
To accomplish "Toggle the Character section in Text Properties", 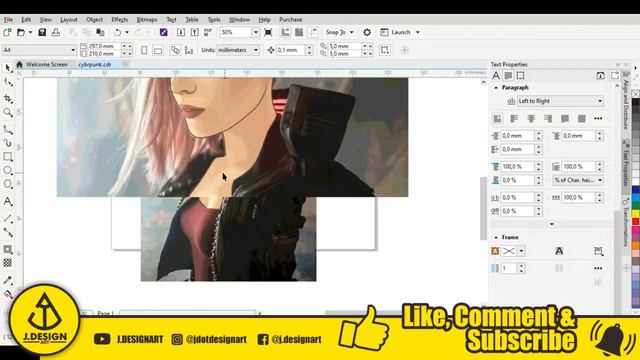I will pyautogui.click(x=496, y=76).
